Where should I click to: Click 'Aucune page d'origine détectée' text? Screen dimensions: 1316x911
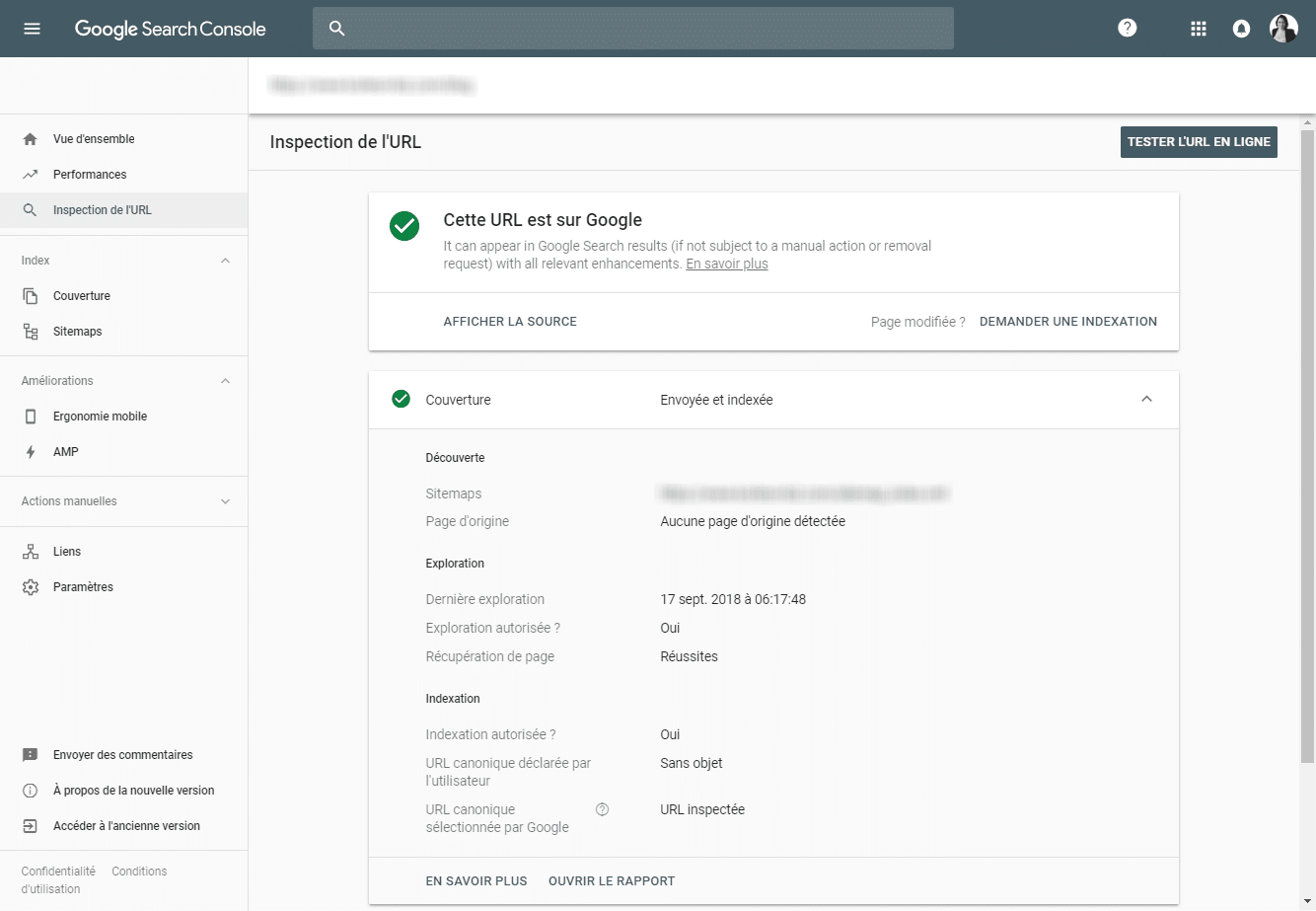tap(753, 521)
